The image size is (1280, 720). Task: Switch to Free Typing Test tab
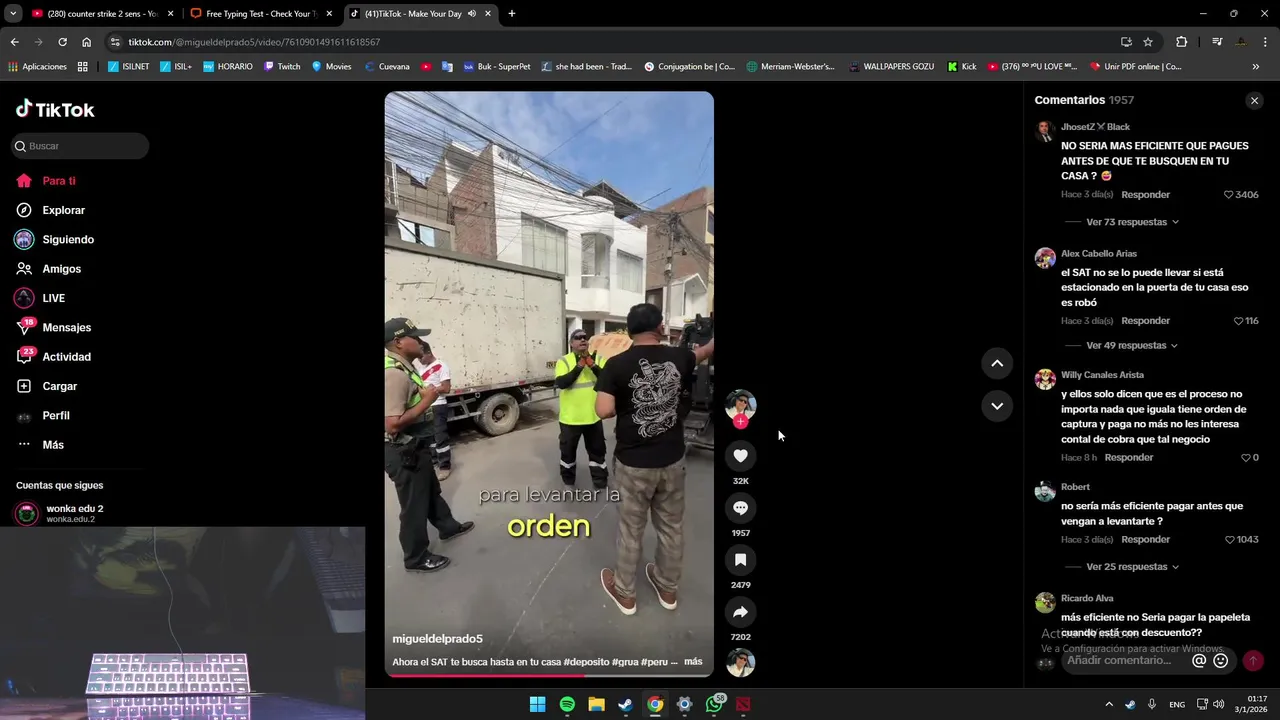point(262,14)
